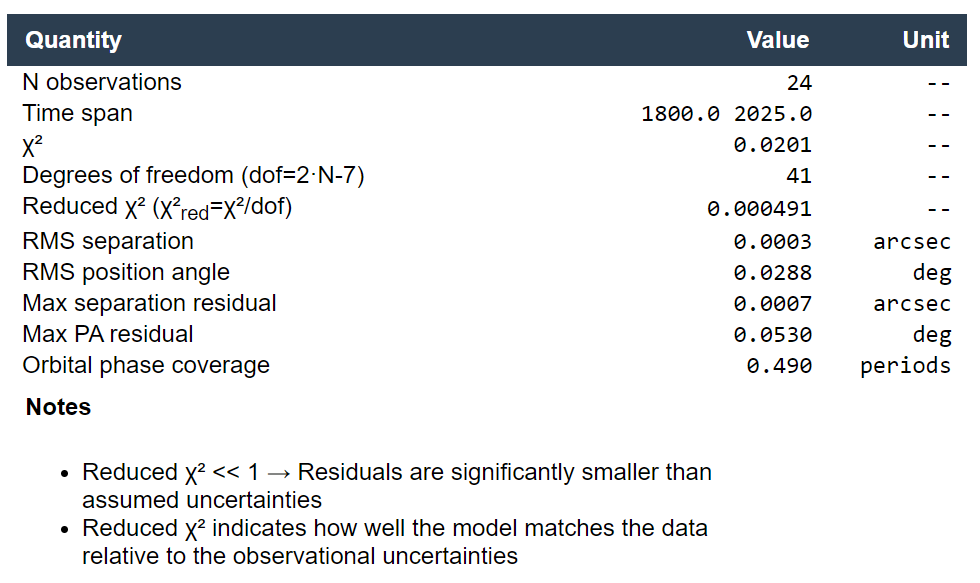The height and width of the screenshot is (583, 980).
Task: Select the Degrees of freedom row label
Action: [193, 176]
